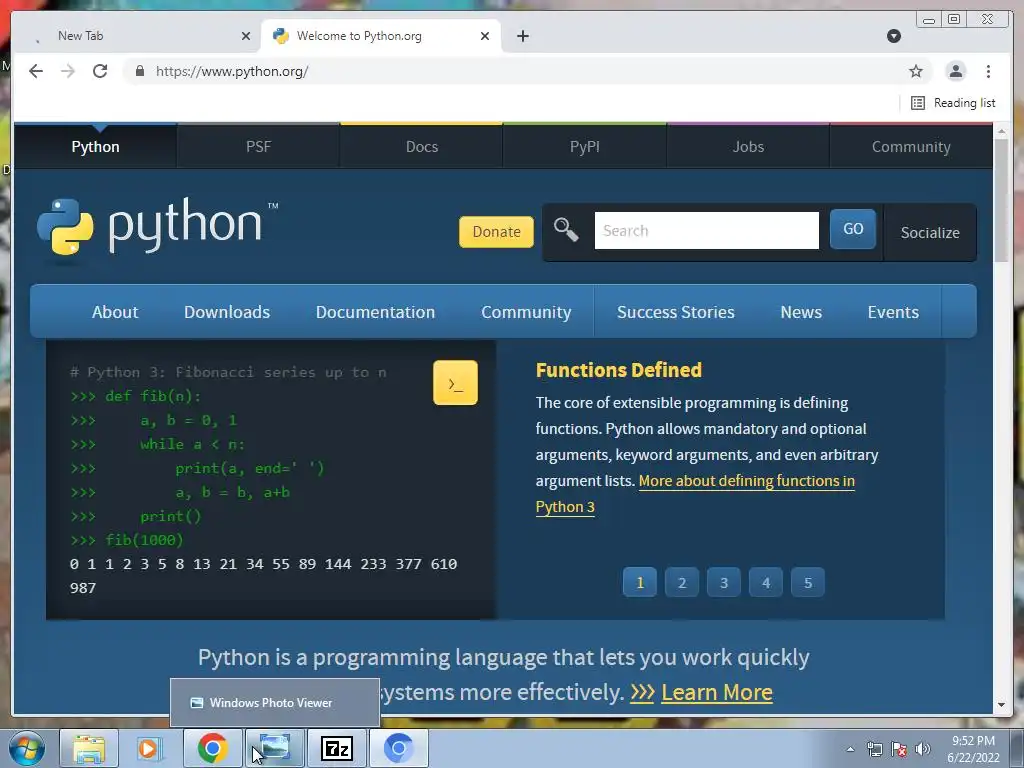This screenshot has height=768, width=1024.
Task: Open the News menu
Action: coord(801,312)
